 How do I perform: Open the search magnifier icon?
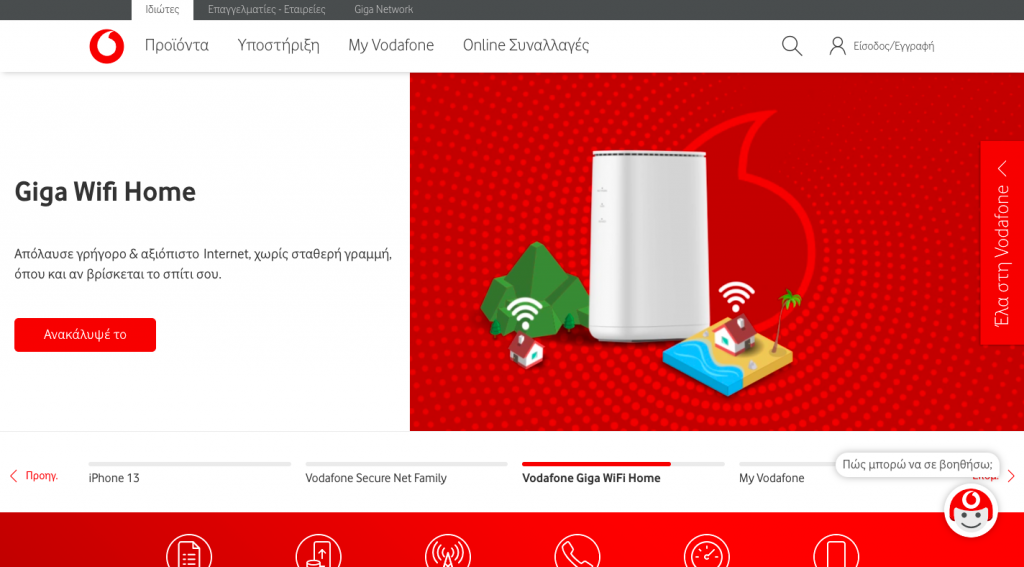tap(792, 46)
